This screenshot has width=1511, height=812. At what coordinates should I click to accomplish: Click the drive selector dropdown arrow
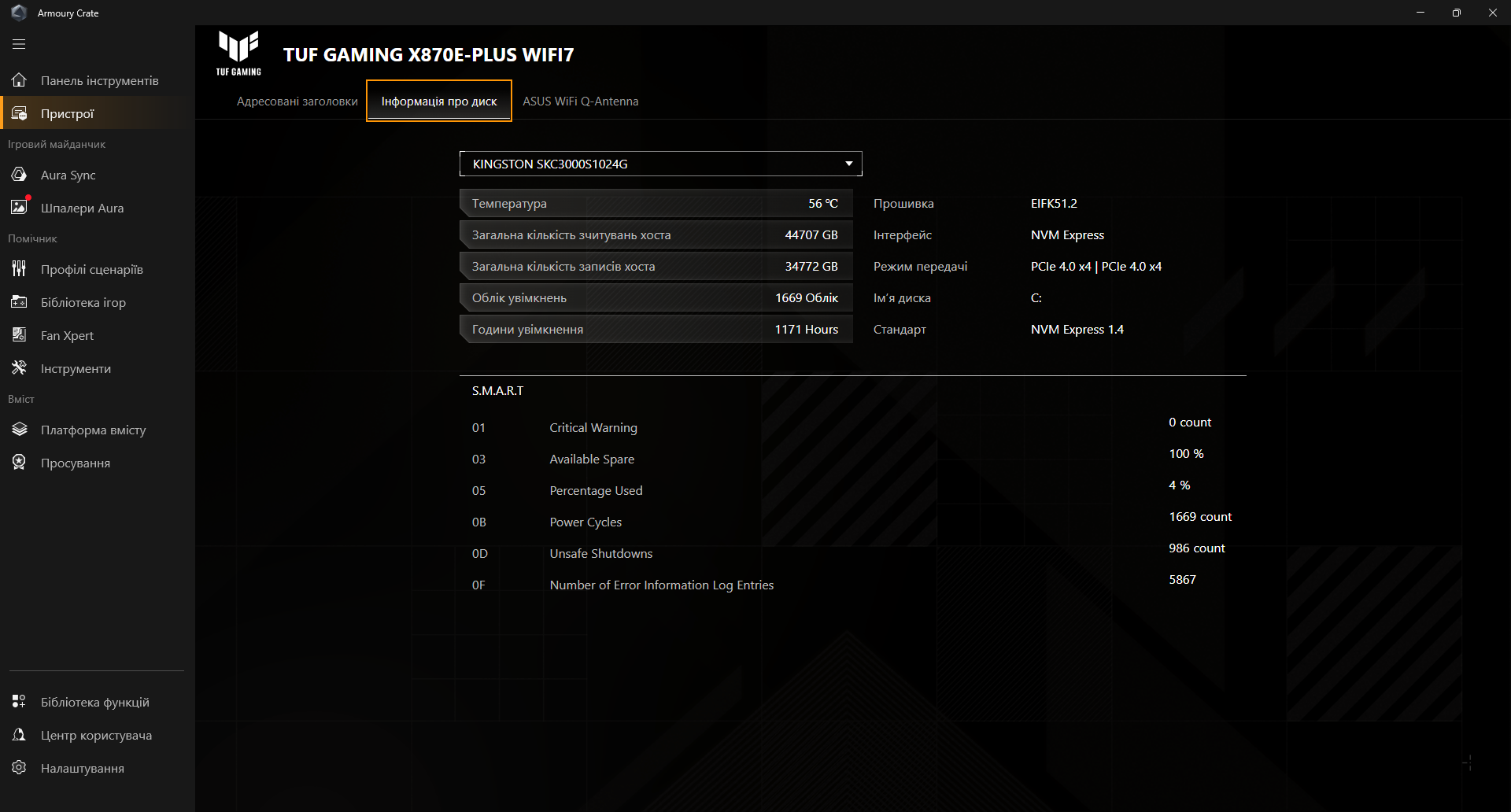click(x=849, y=164)
